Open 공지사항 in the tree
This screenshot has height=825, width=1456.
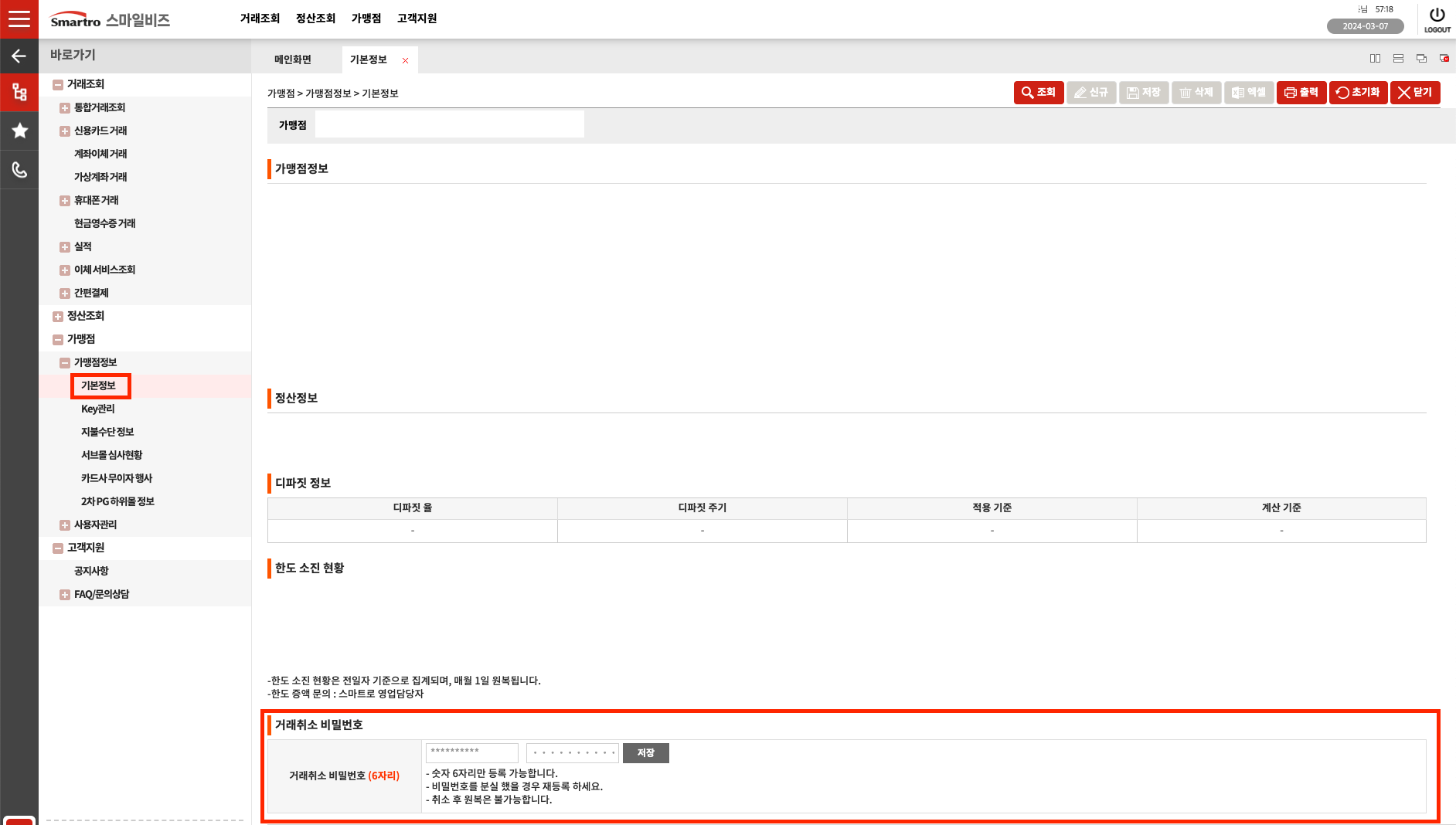point(91,571)
